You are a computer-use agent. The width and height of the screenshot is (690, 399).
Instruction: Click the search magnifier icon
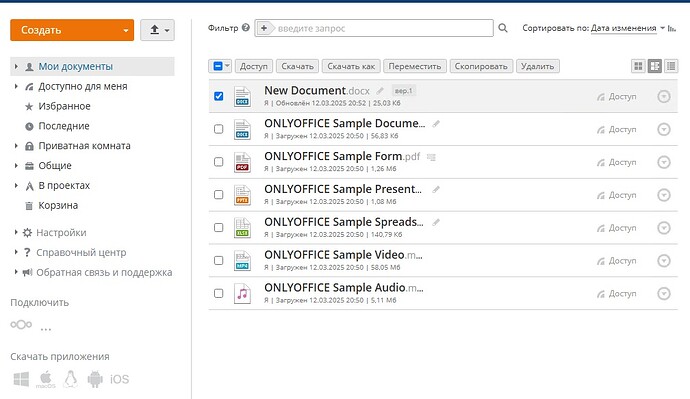(503, 28)
